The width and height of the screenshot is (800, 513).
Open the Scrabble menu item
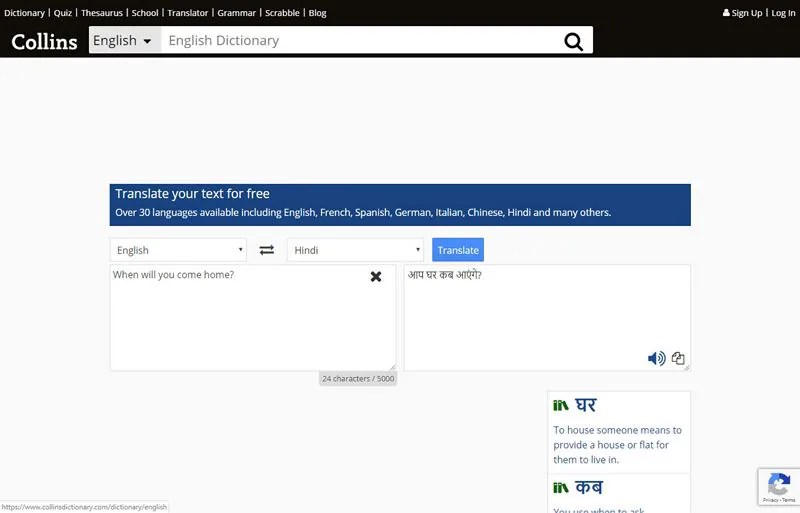pos(282,13)
